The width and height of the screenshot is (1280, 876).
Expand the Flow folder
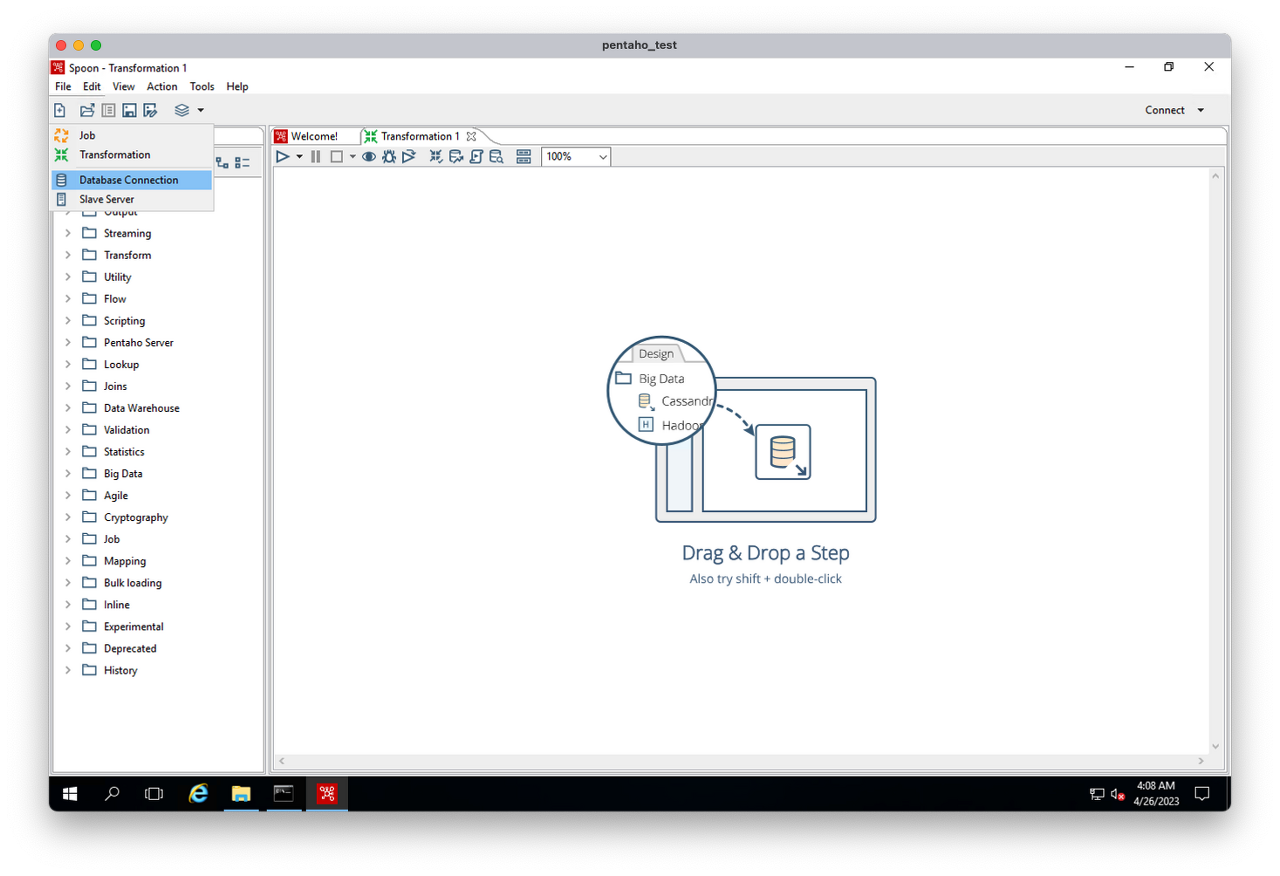pyautogui.click(x=68, y=299)
